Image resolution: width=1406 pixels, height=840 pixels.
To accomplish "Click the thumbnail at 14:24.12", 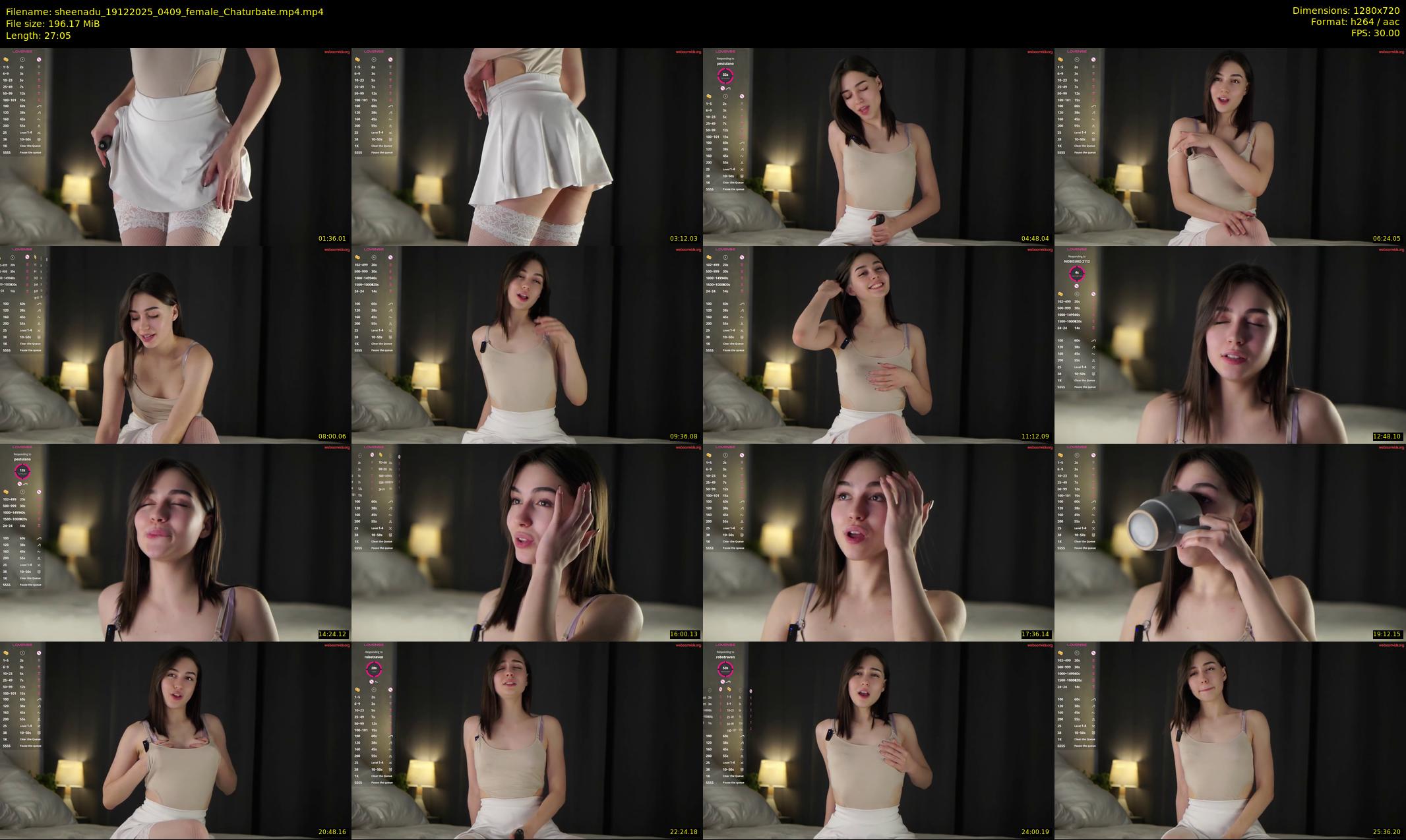I will [x=175, y=542].
